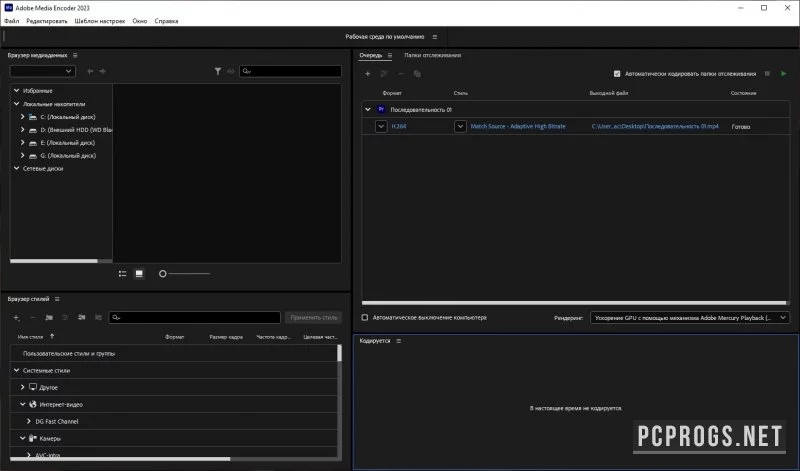Collapse the Камеры style group
This screenshot has height=471, width=800.
coord(22,438)
